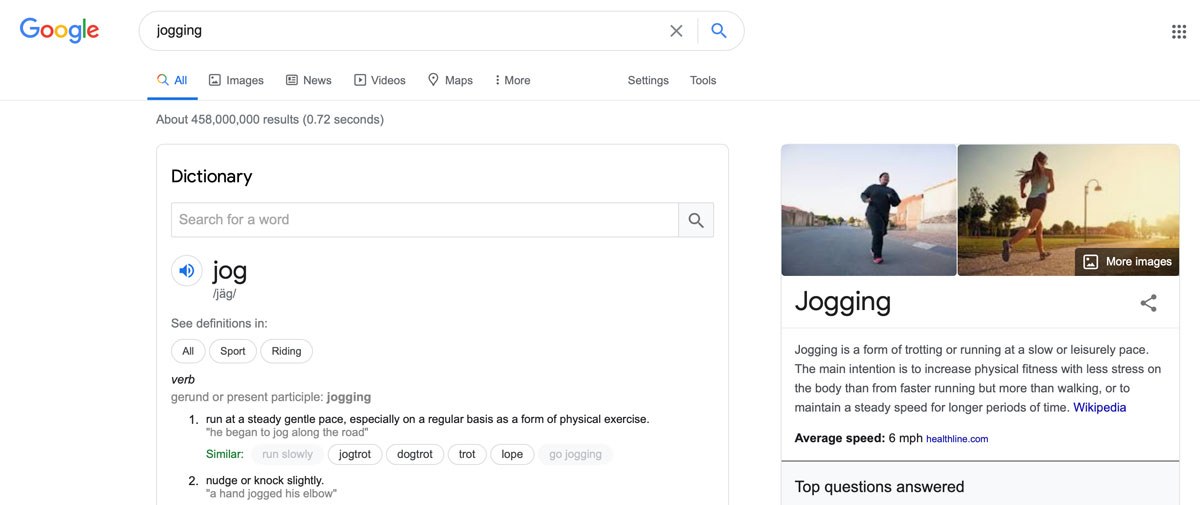Expand the More search categories menu
1200x505 pixels.
click(512, 80)
